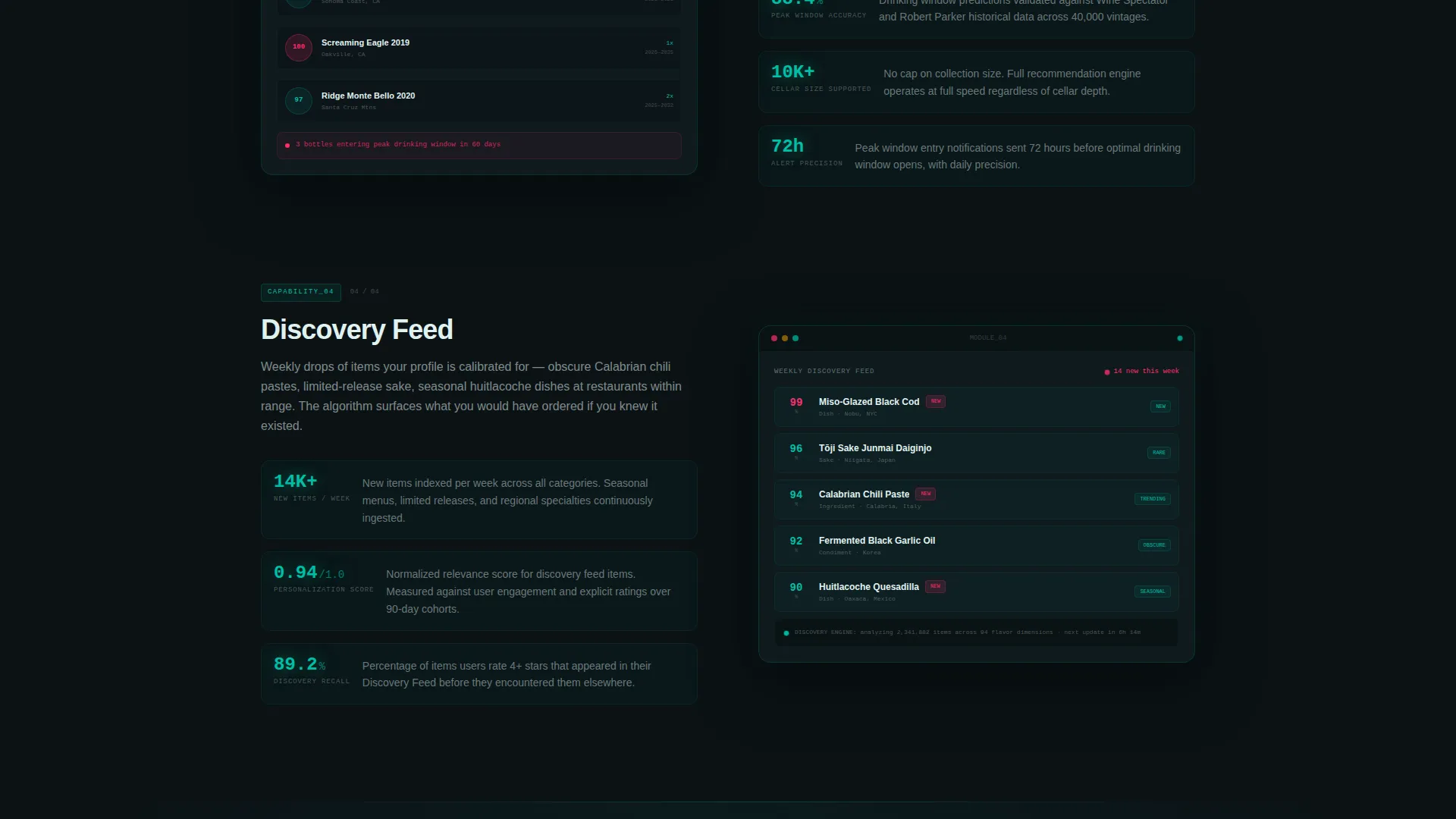The height and width of the screenshot is (819, 1456).
Task: Click the score badge 97 for Ridge Monte Bello
Action: (299, 100)
